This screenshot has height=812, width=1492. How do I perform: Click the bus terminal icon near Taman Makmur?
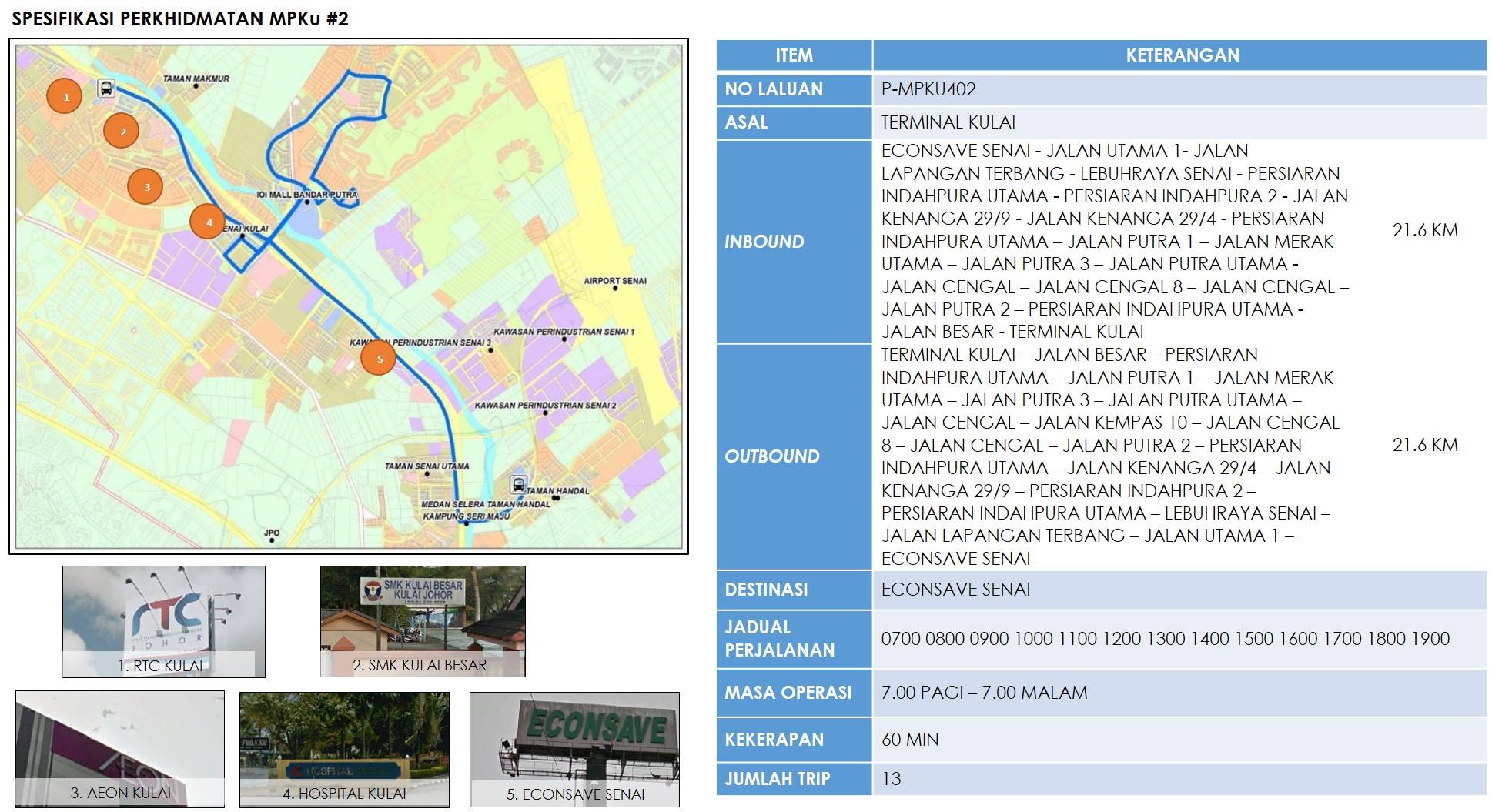pos(106,89)
